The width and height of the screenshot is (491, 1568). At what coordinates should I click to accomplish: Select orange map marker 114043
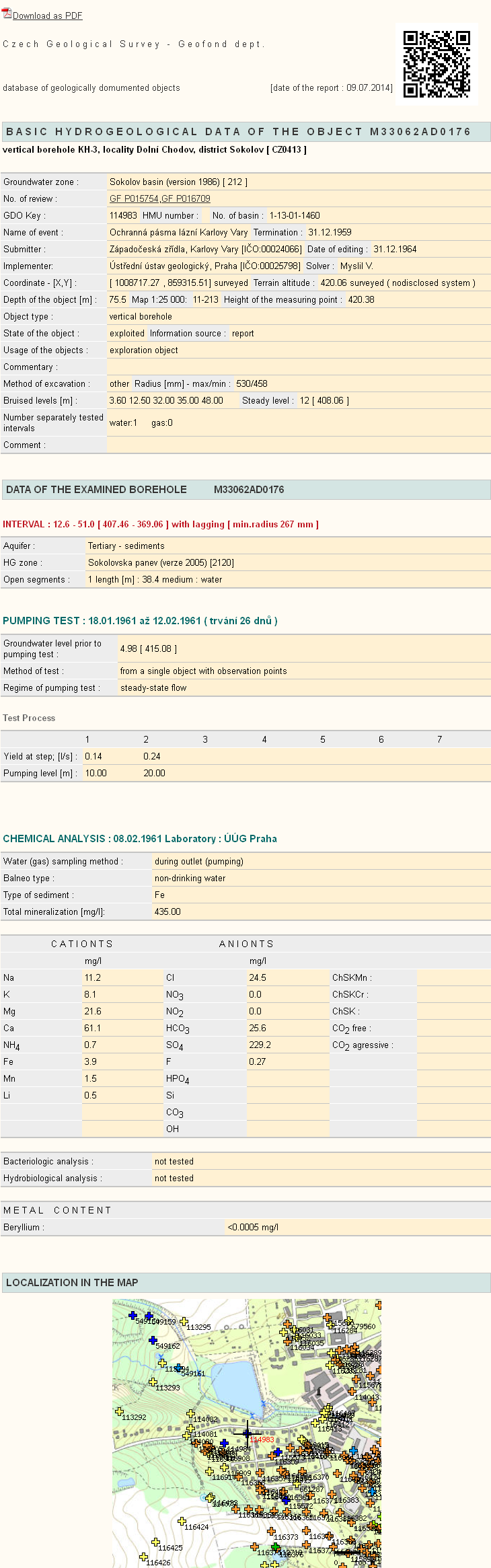[352, 1392]
